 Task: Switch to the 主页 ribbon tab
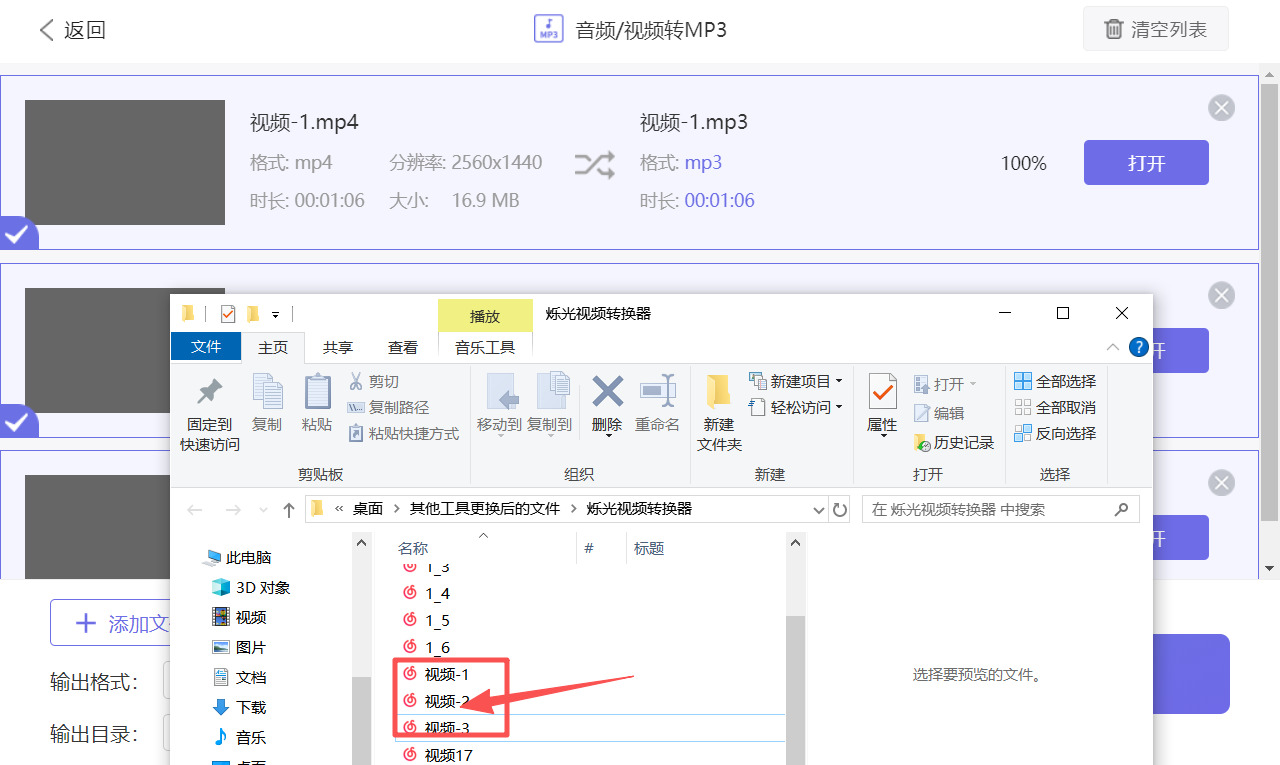273,347
